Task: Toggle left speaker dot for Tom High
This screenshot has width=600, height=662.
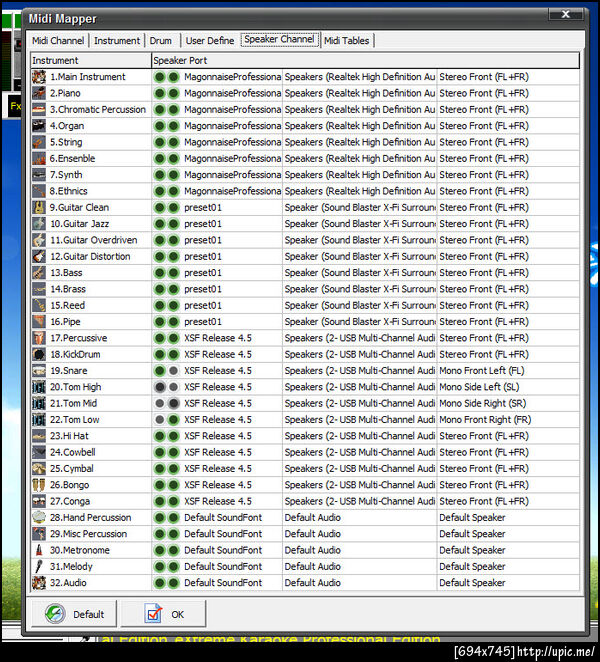Action: (160, 387)
